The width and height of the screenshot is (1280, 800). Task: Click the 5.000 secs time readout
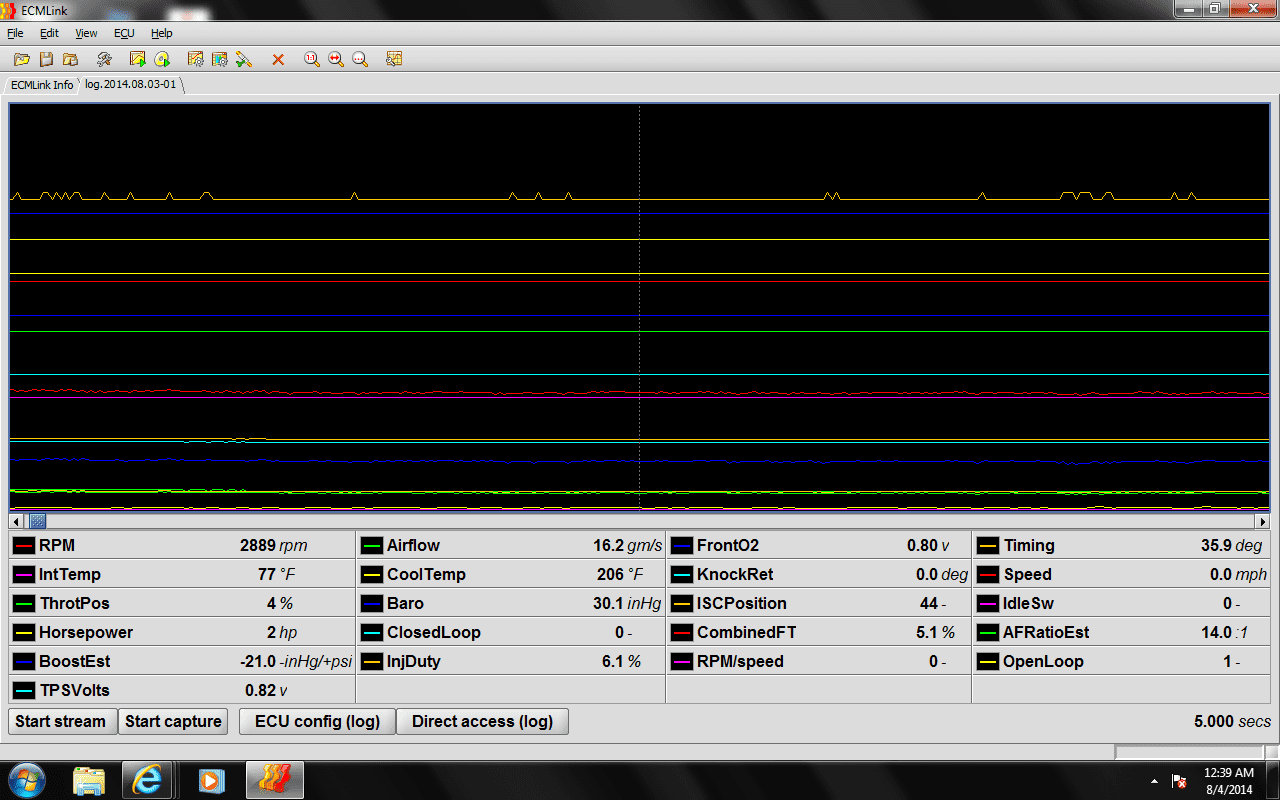pos(1232,721)
